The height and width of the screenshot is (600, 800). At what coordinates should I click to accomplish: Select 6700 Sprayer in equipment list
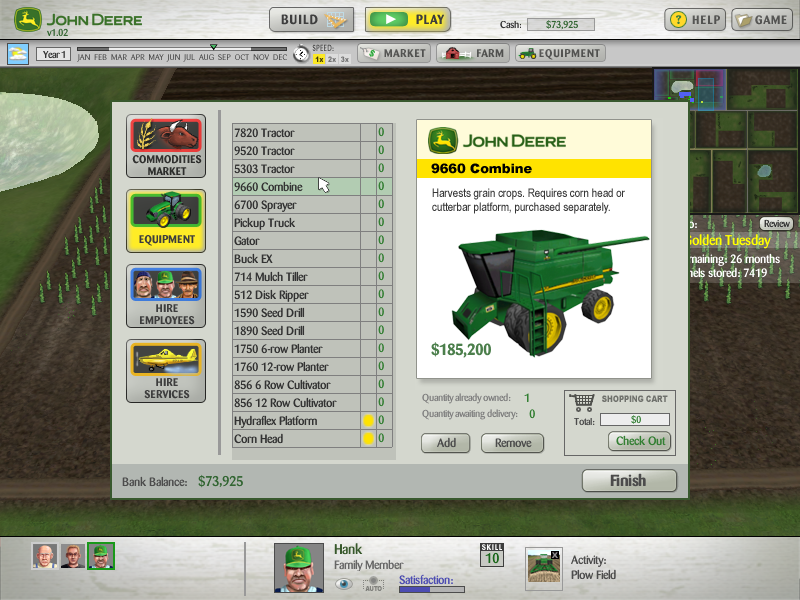click(x=312, y=205)
